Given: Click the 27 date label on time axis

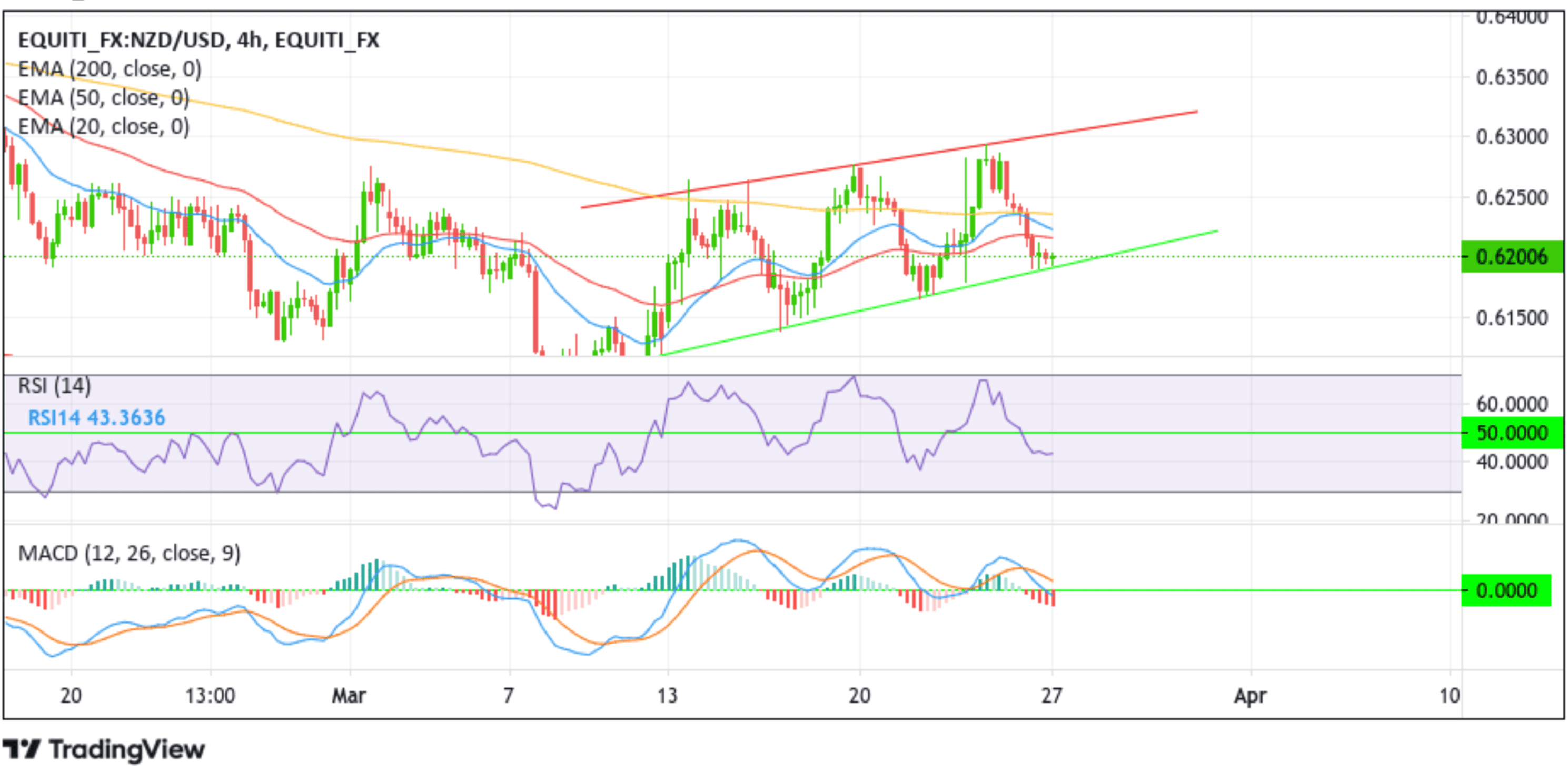Looking at the screenshot, I should coord(1052,695).
